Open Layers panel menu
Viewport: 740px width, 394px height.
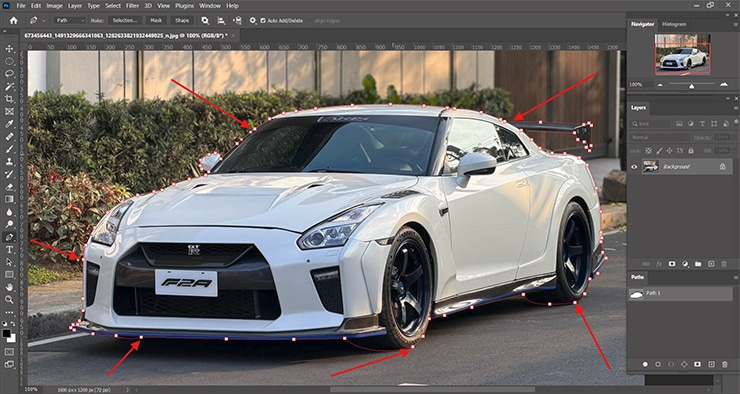(x=736, y=108)
